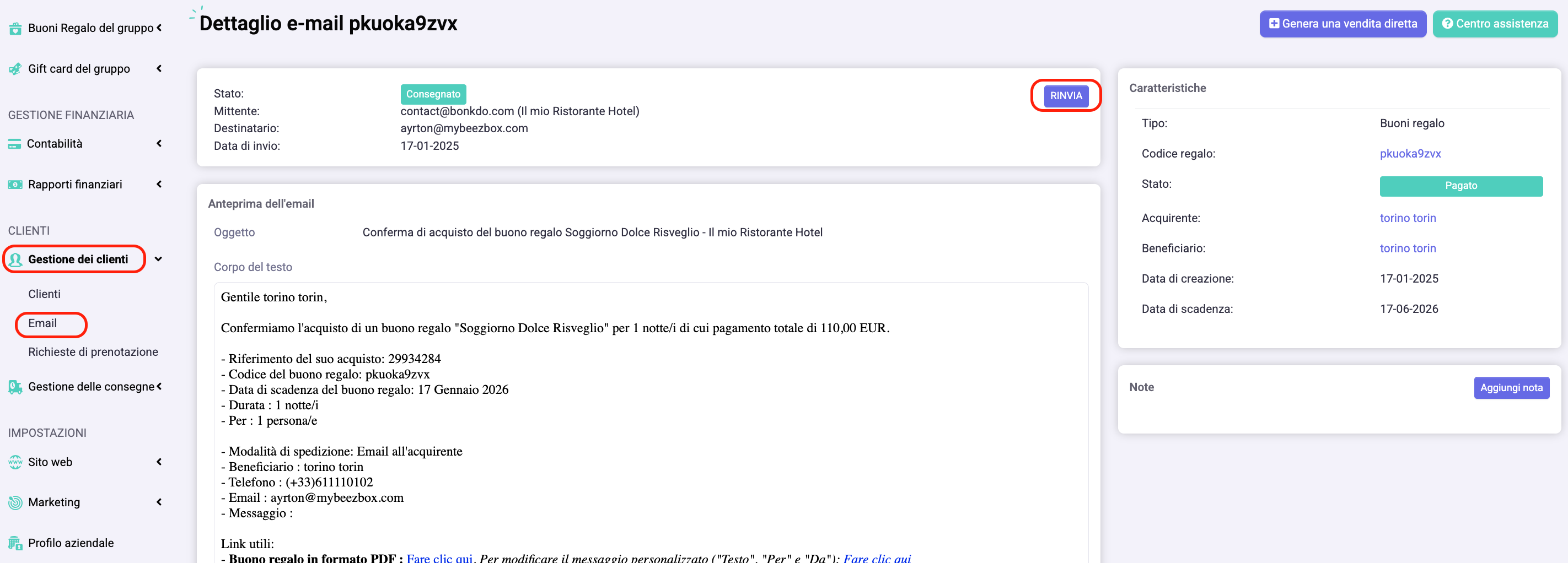Open the Profilo aziendale menu item

71,543
